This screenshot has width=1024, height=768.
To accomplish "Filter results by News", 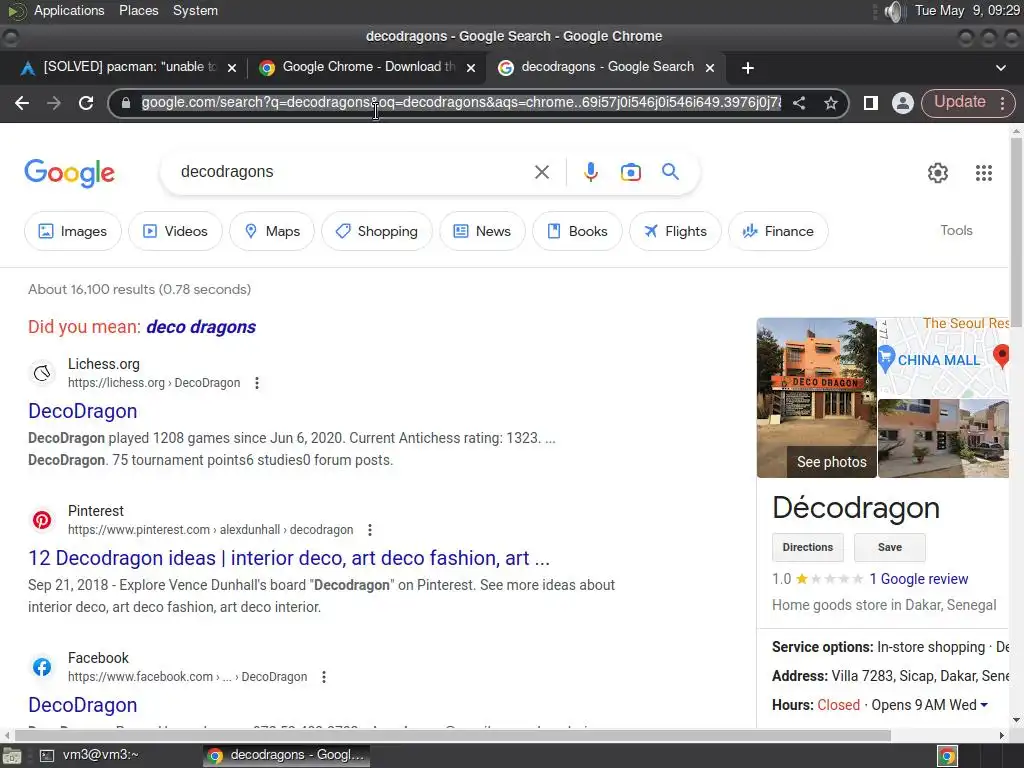I will [x=482, y=231].
